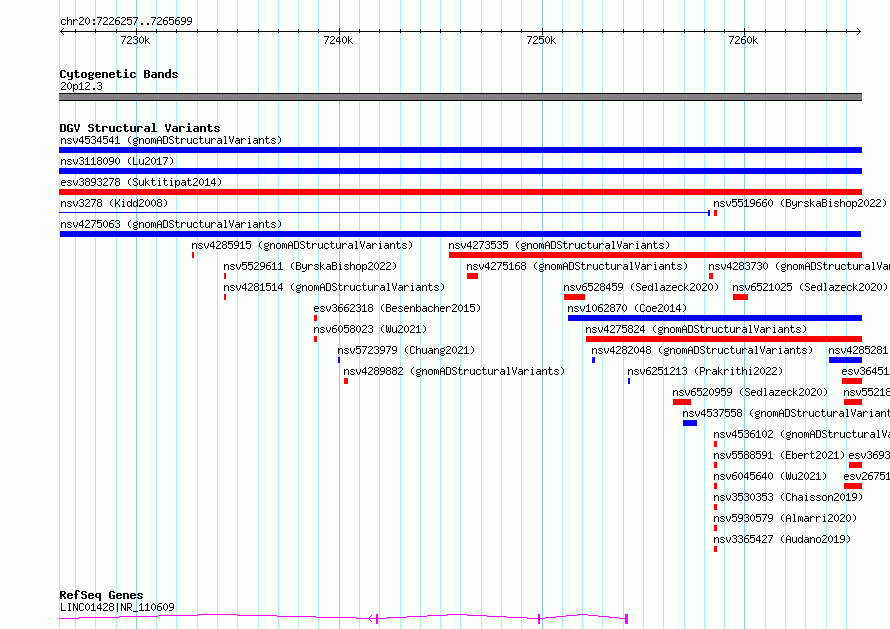
Task: Open variant label nsv4534541 (gnomADStructuralVariants)
Action: tap(171, 140)
